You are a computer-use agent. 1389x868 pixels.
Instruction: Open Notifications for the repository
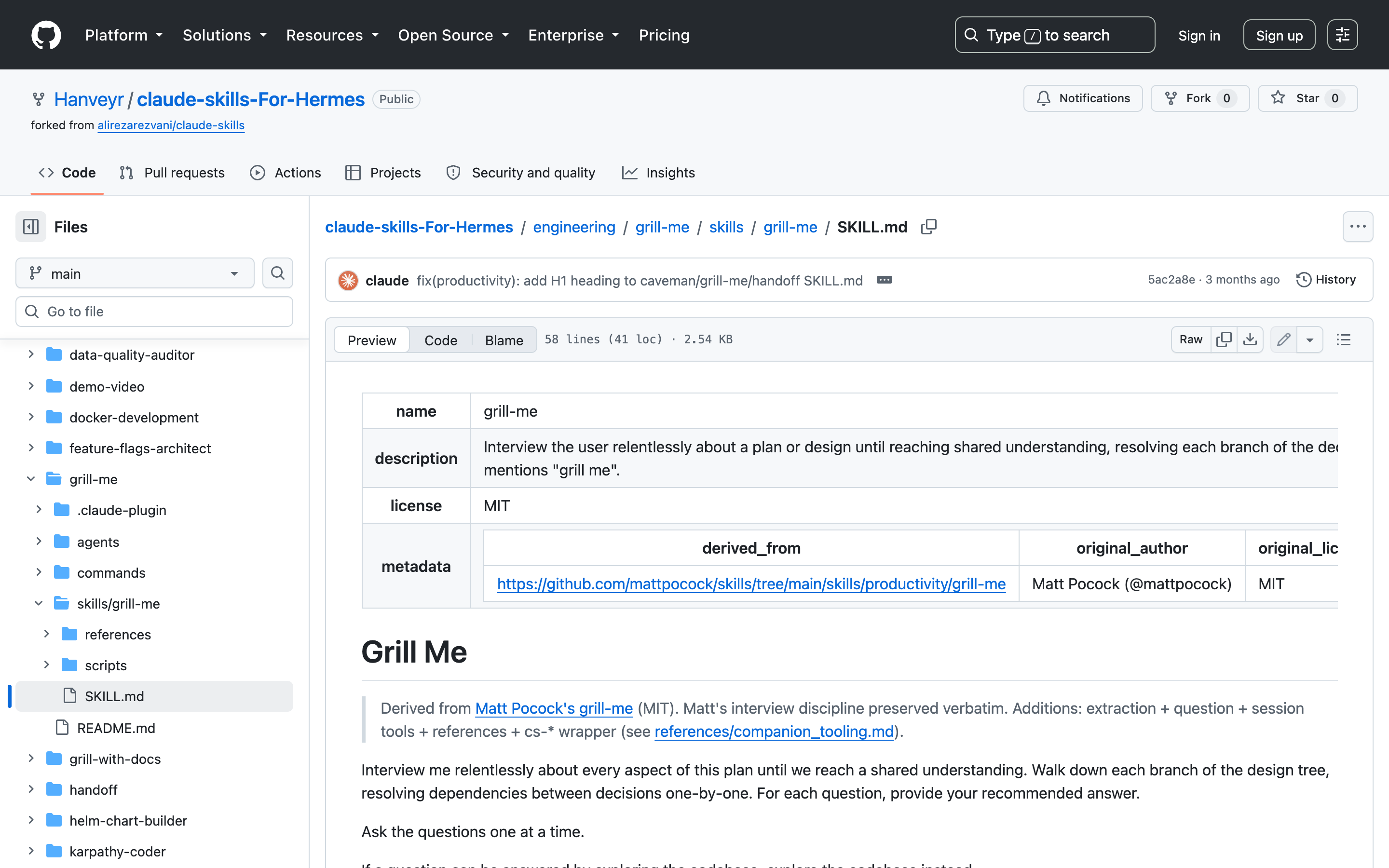pos(1082,98)
